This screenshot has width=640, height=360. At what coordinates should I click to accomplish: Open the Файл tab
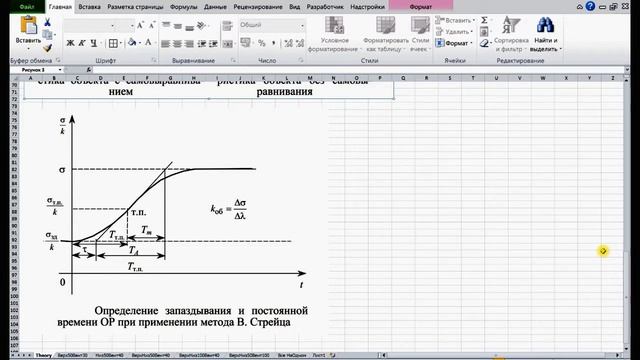(x=27, y=7)
